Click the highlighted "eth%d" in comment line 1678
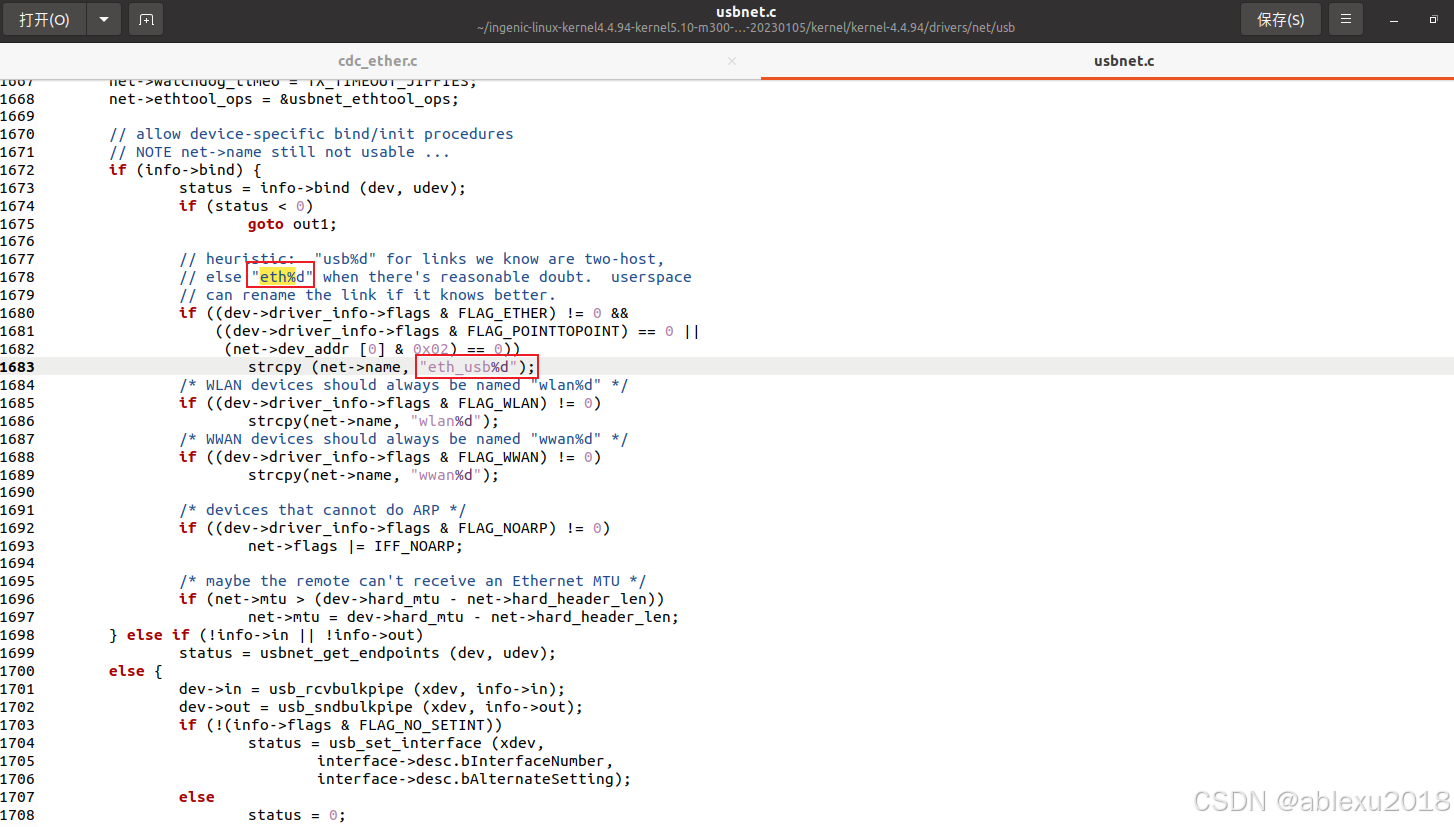Image resolution: width=1454 pixels, height=827 pixels. 283,277
